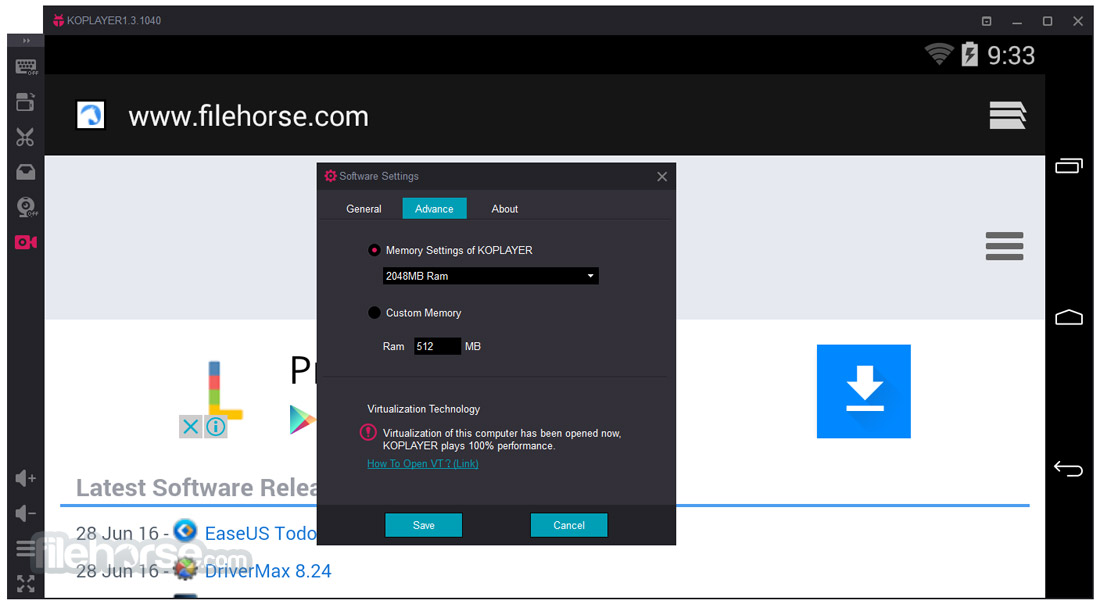This screenshot has height=604, width=1100.
Task: Decrease volume with speaker minus icon
Action: click(x=25, y=514)
